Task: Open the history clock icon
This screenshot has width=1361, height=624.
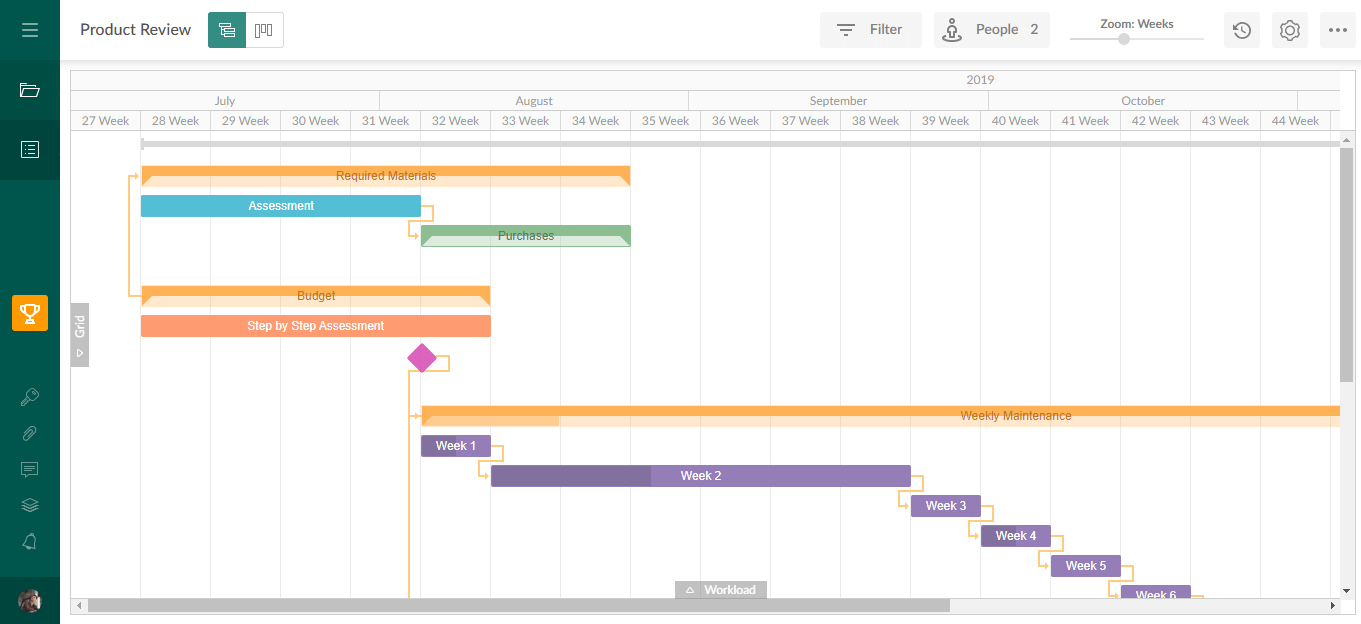Action: click(x=1242, y=30)
